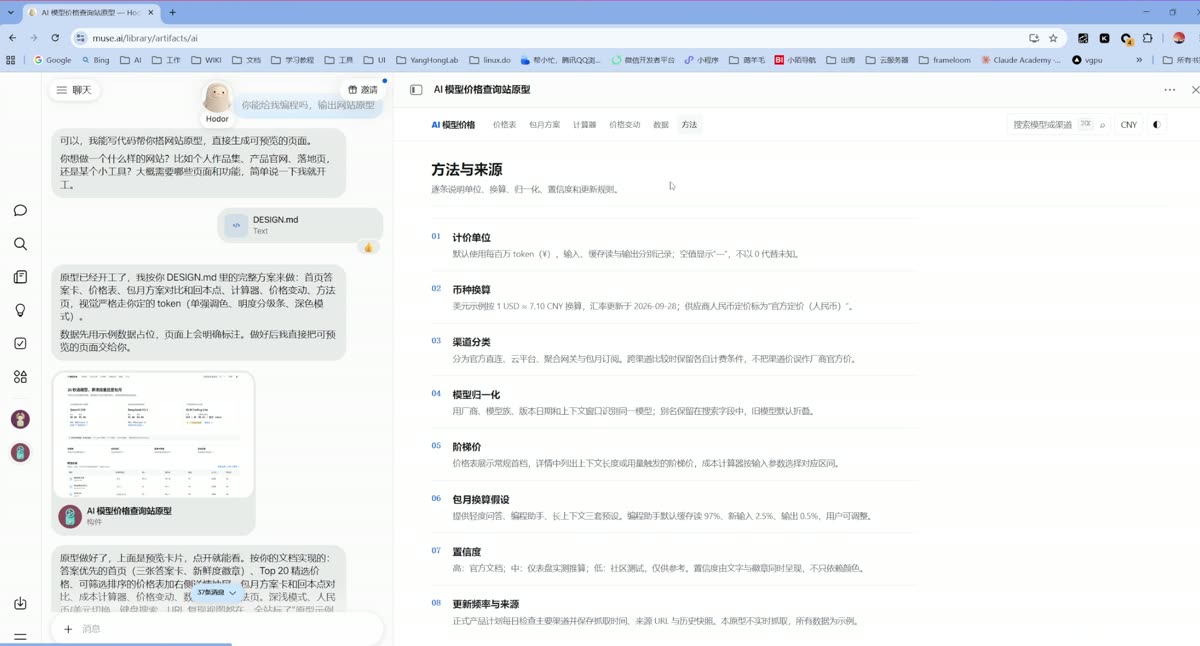Open the Chrome profile avatar

coord(1179,38)
